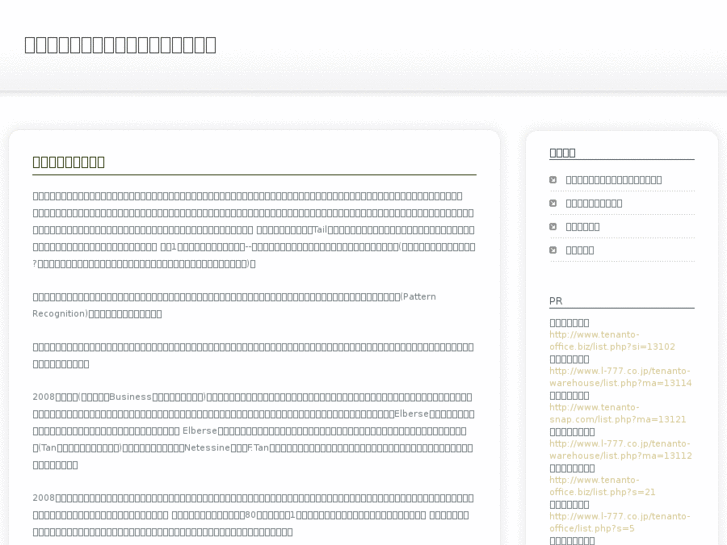Click the word "Business" in the 2008 paragraph

pyautogui.click(x=130, y=397)
